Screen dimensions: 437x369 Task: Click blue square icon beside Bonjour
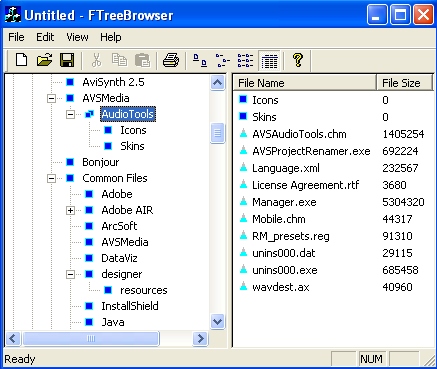(x=70, y=162)
